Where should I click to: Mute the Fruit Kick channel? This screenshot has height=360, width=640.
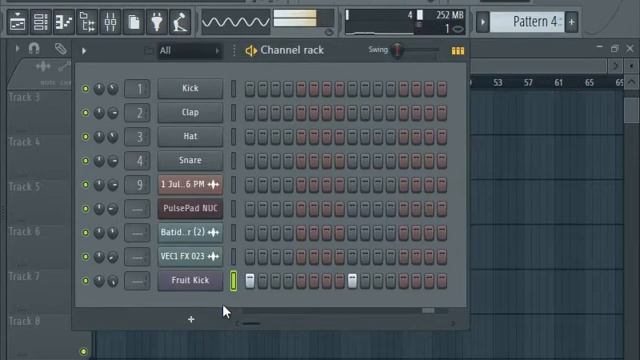click(85, 281)
